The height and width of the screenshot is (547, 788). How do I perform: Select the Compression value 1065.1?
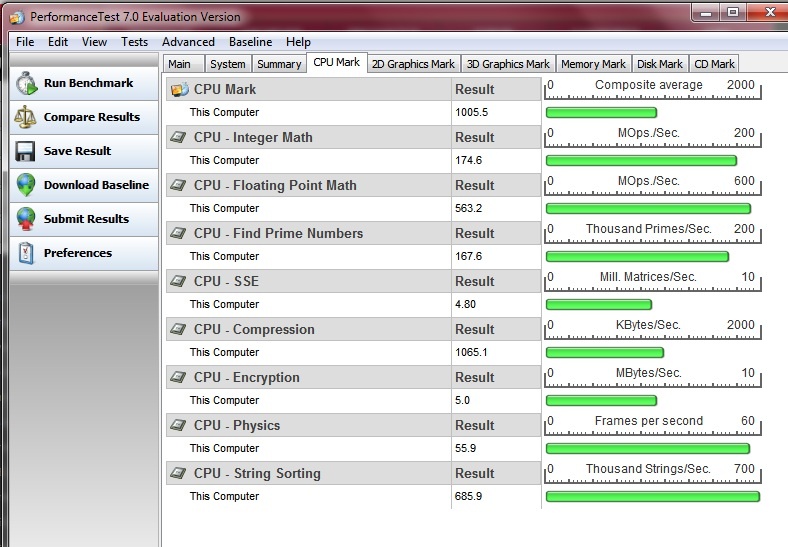471,352
